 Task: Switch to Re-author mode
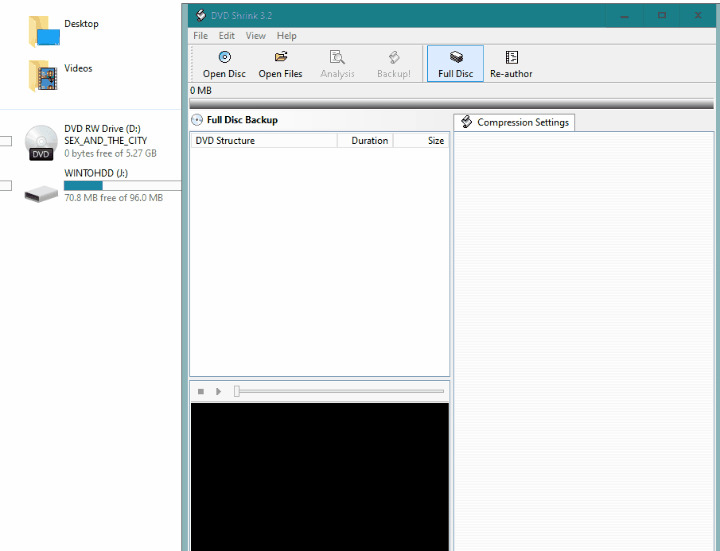(511, 58)
